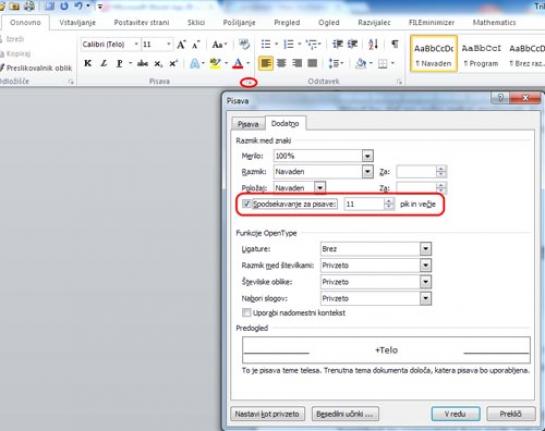Click the kerning point size field
The image size is (545, 431).
[x=364, y=204]
